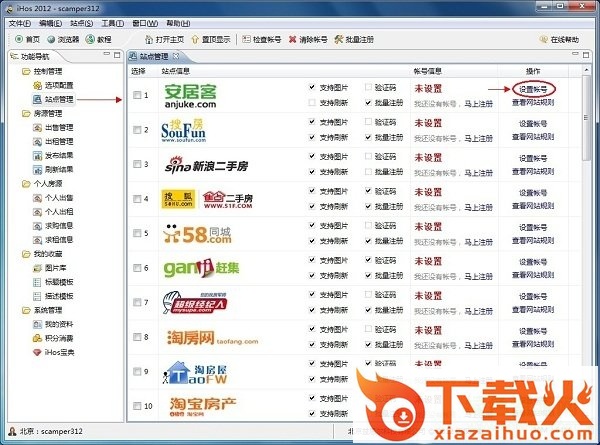600x445 pixels.
Task: Click 马上注册 link in sina row
Action: click(479, 173)
